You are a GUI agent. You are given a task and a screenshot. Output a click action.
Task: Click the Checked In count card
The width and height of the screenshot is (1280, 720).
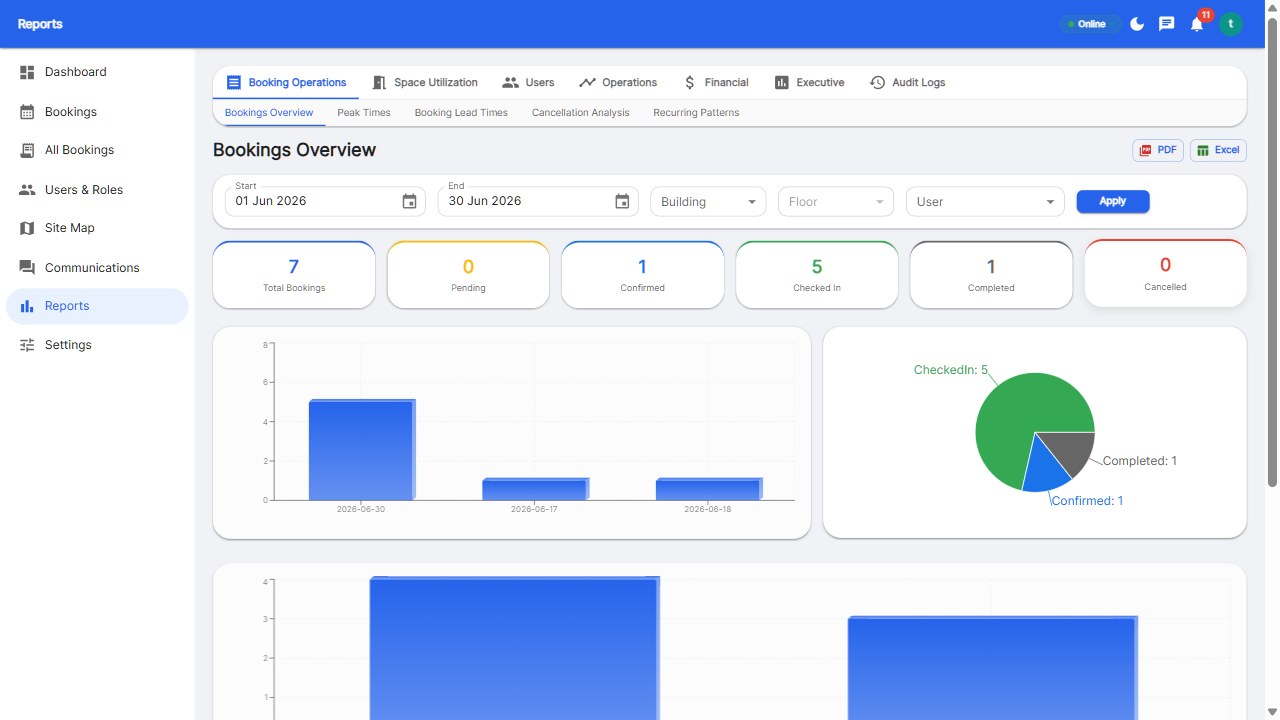[x=817, y=275]
